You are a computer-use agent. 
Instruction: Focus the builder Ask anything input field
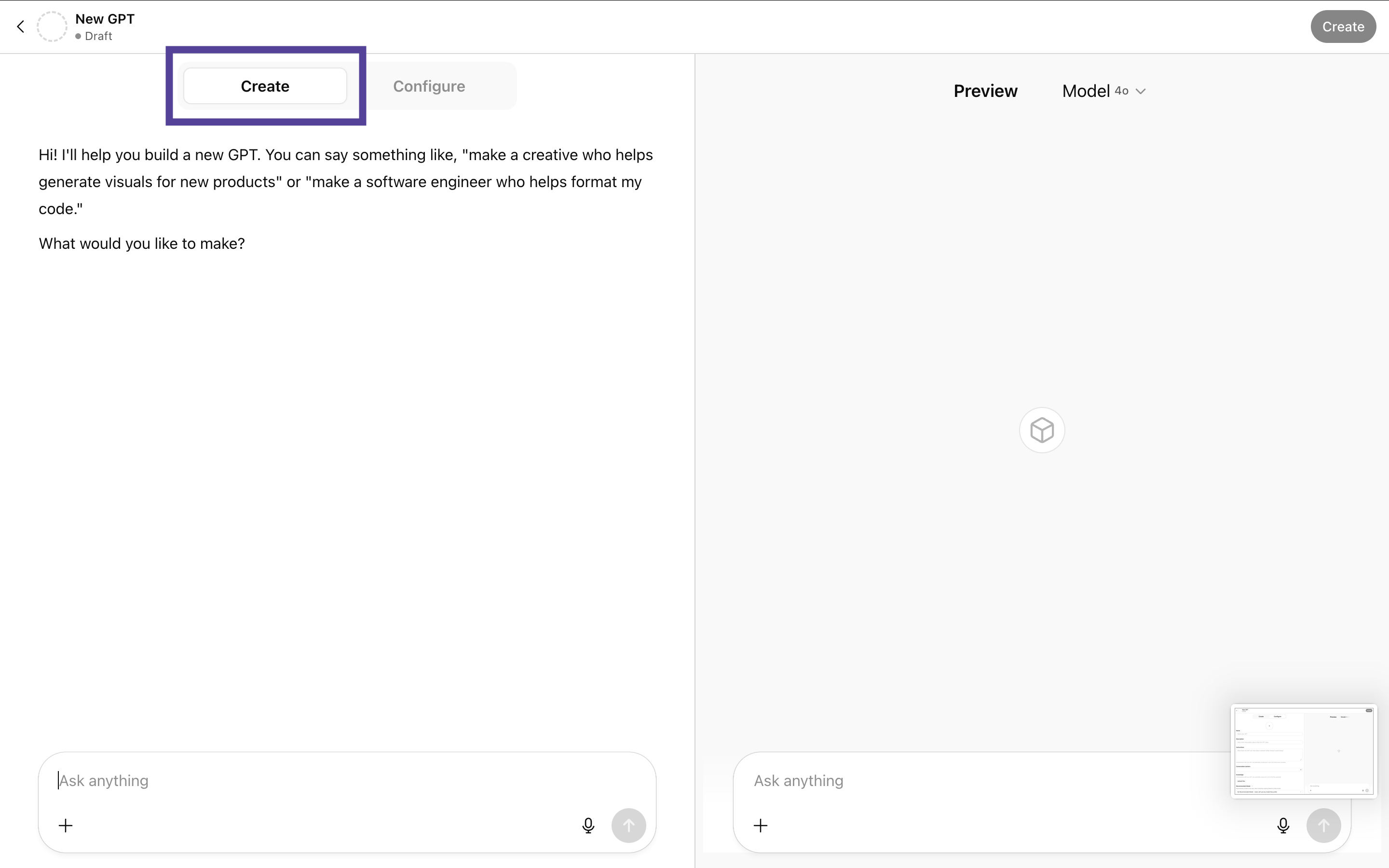(x=347, y=781)
